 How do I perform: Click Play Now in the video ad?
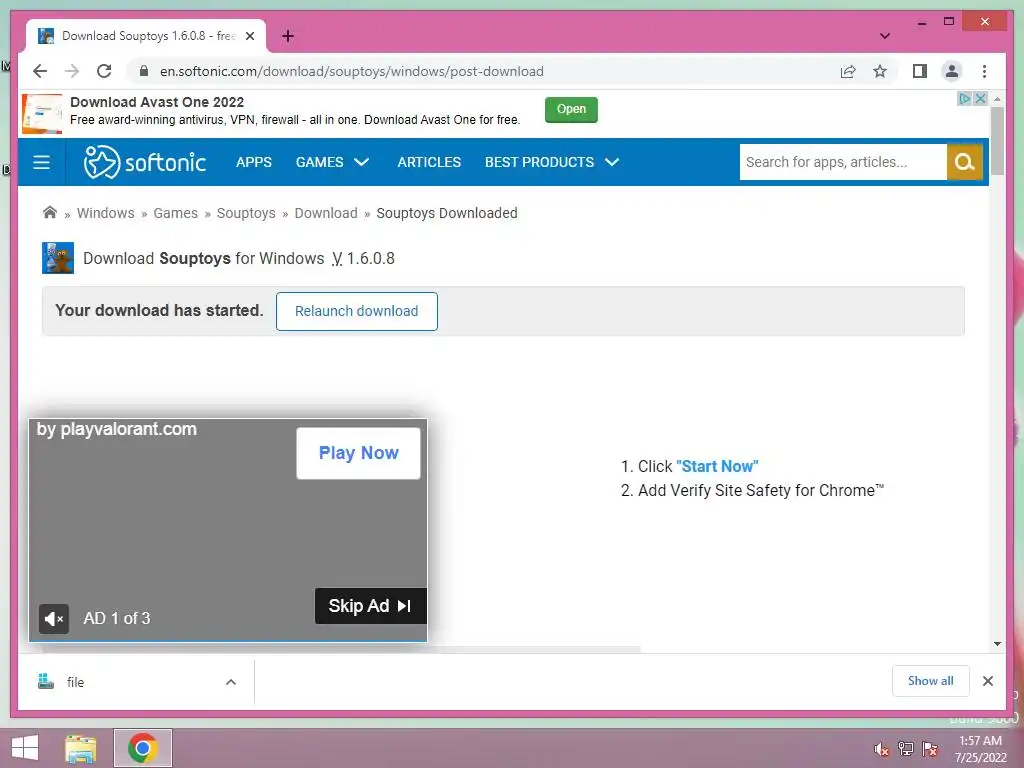[x=359, y=453]
